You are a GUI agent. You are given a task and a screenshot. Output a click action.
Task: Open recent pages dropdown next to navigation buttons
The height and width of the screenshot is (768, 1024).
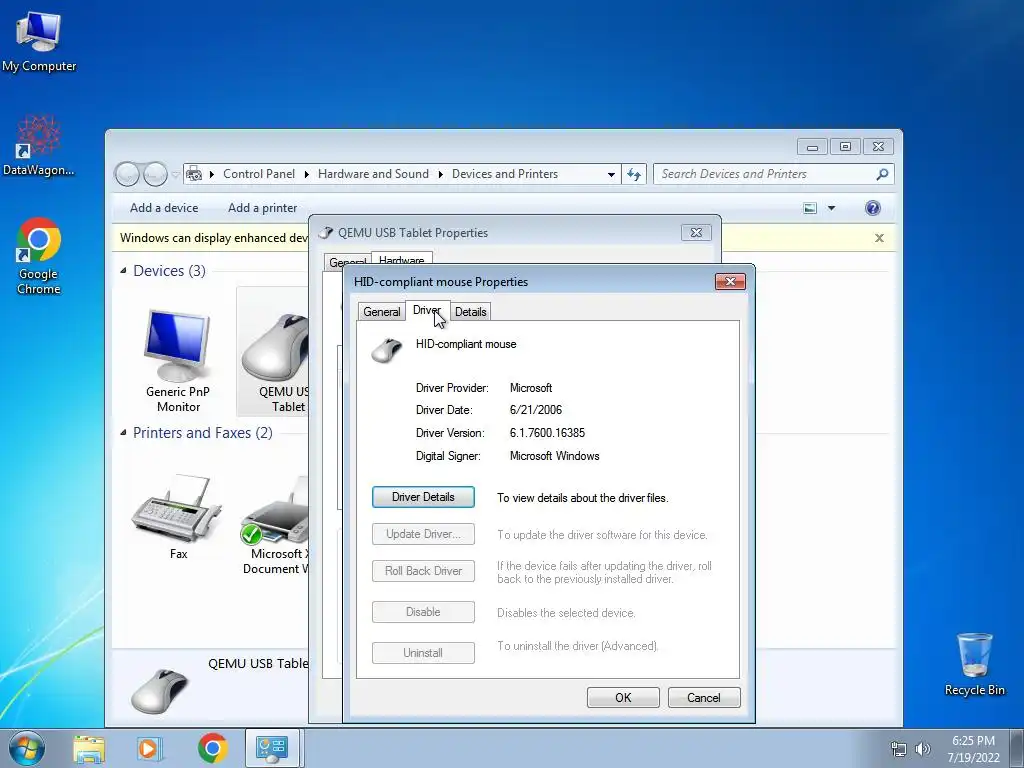pos(175,174)
